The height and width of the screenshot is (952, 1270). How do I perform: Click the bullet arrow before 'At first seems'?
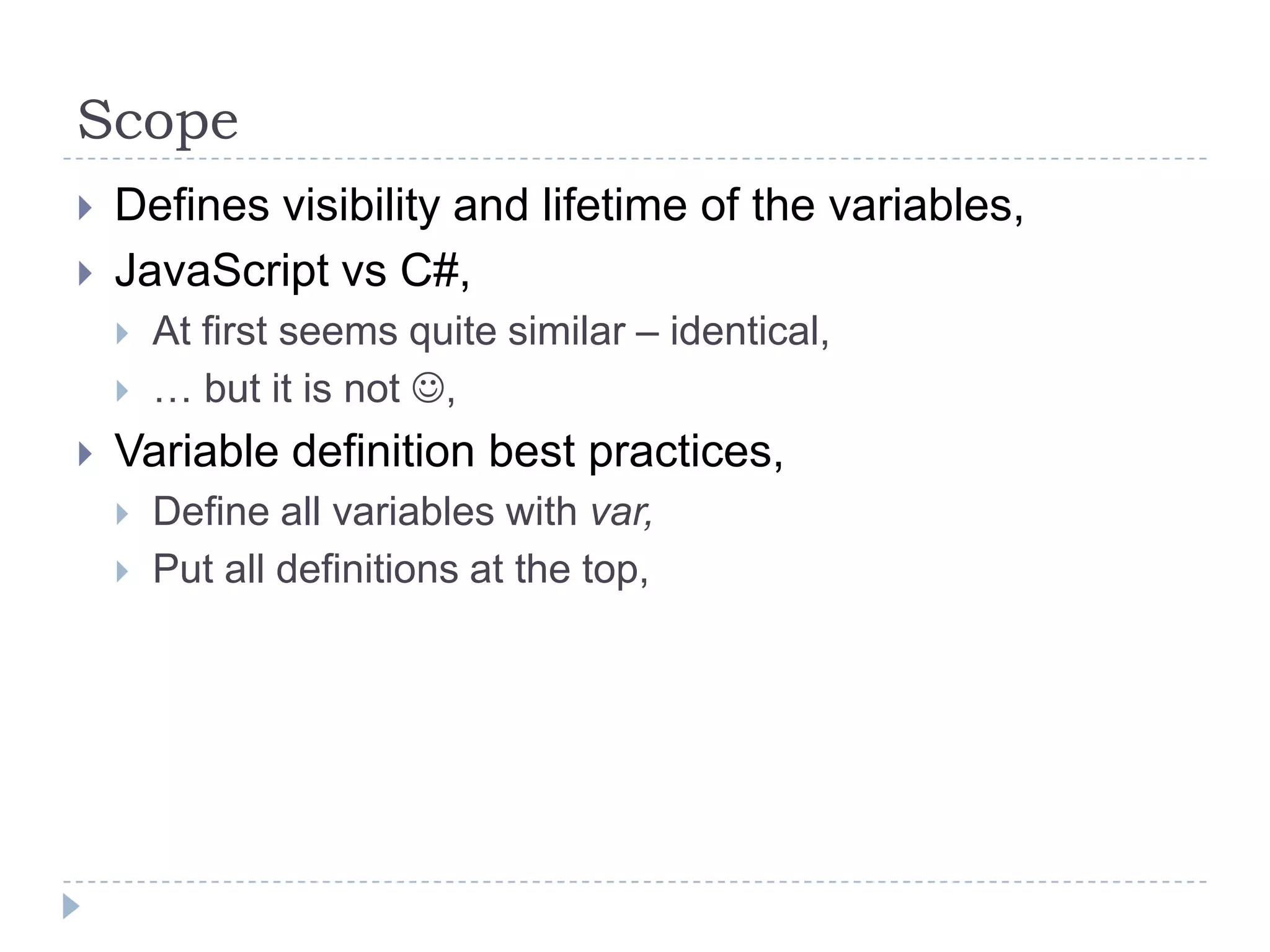(x=122, y=334)
